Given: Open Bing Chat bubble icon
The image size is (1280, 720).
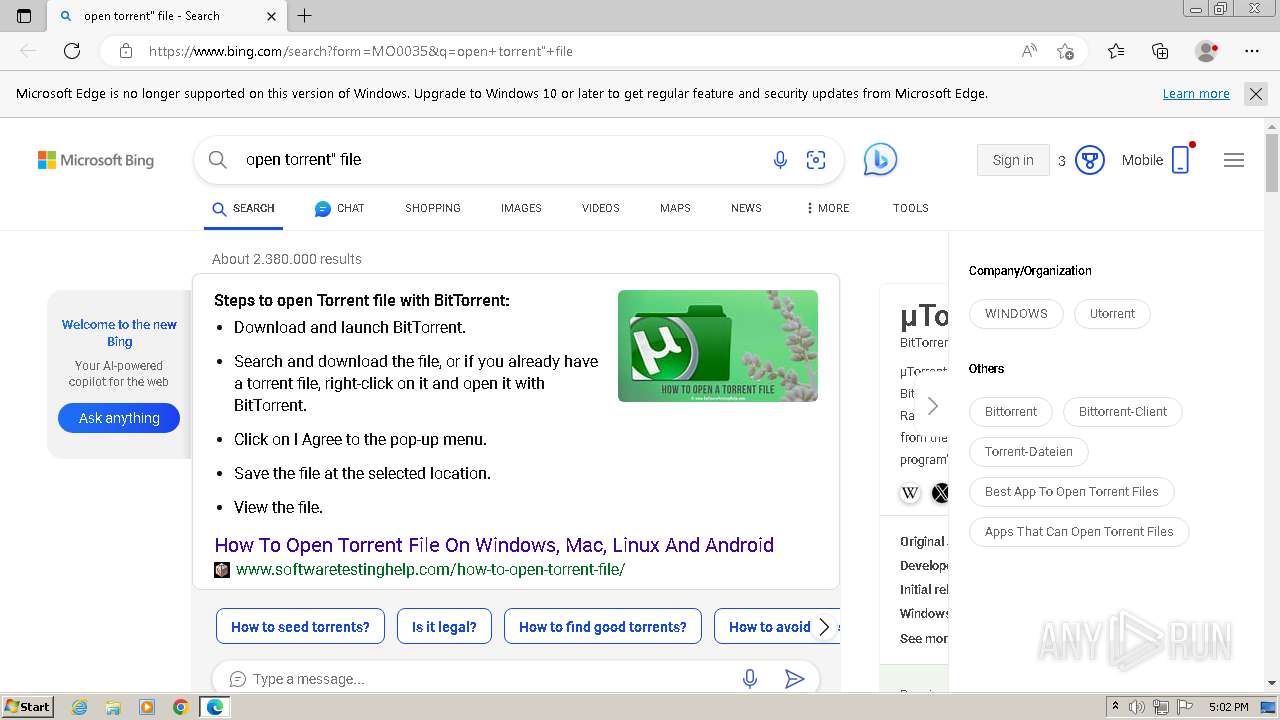Looking at the screenshot, I should (880, 159).
